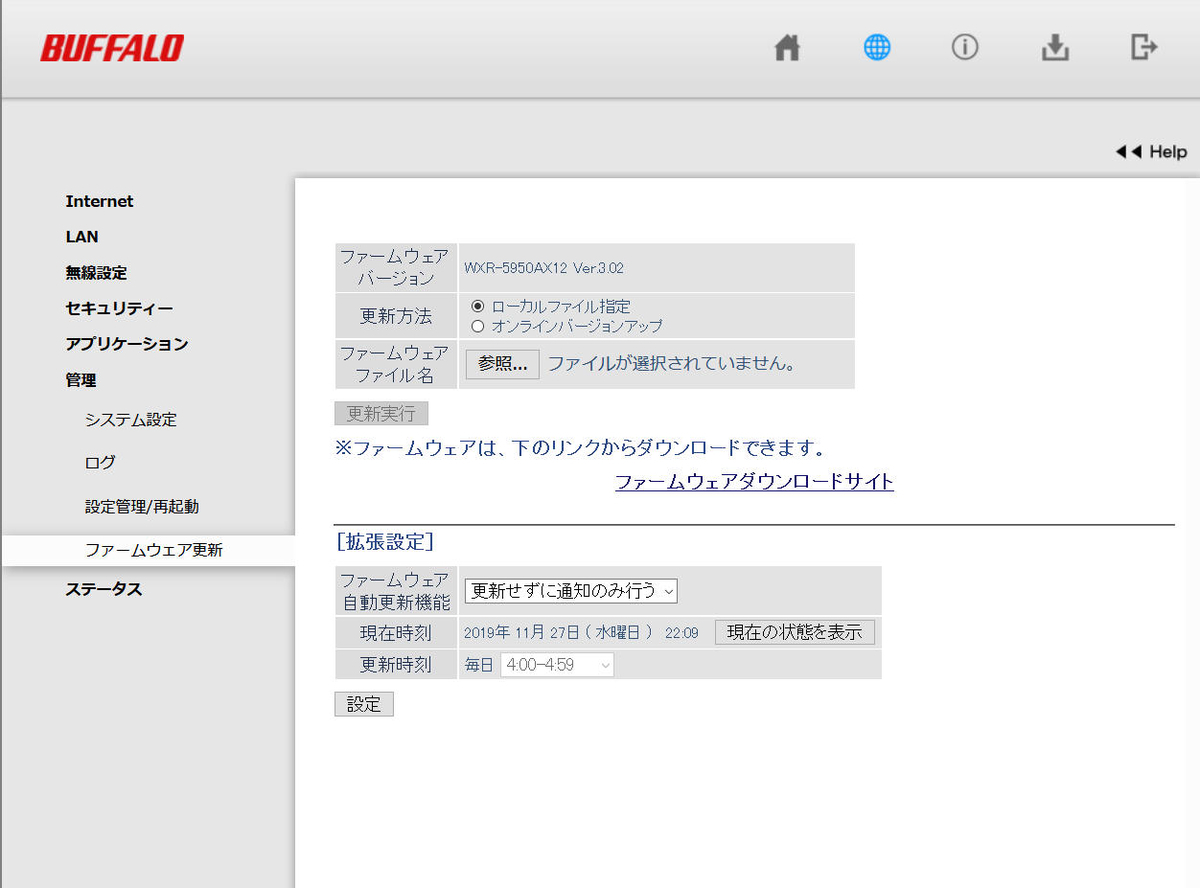Open the download tray icon
The width and height of the screenshot is (1200, 888).
(x=1055, y=48)
